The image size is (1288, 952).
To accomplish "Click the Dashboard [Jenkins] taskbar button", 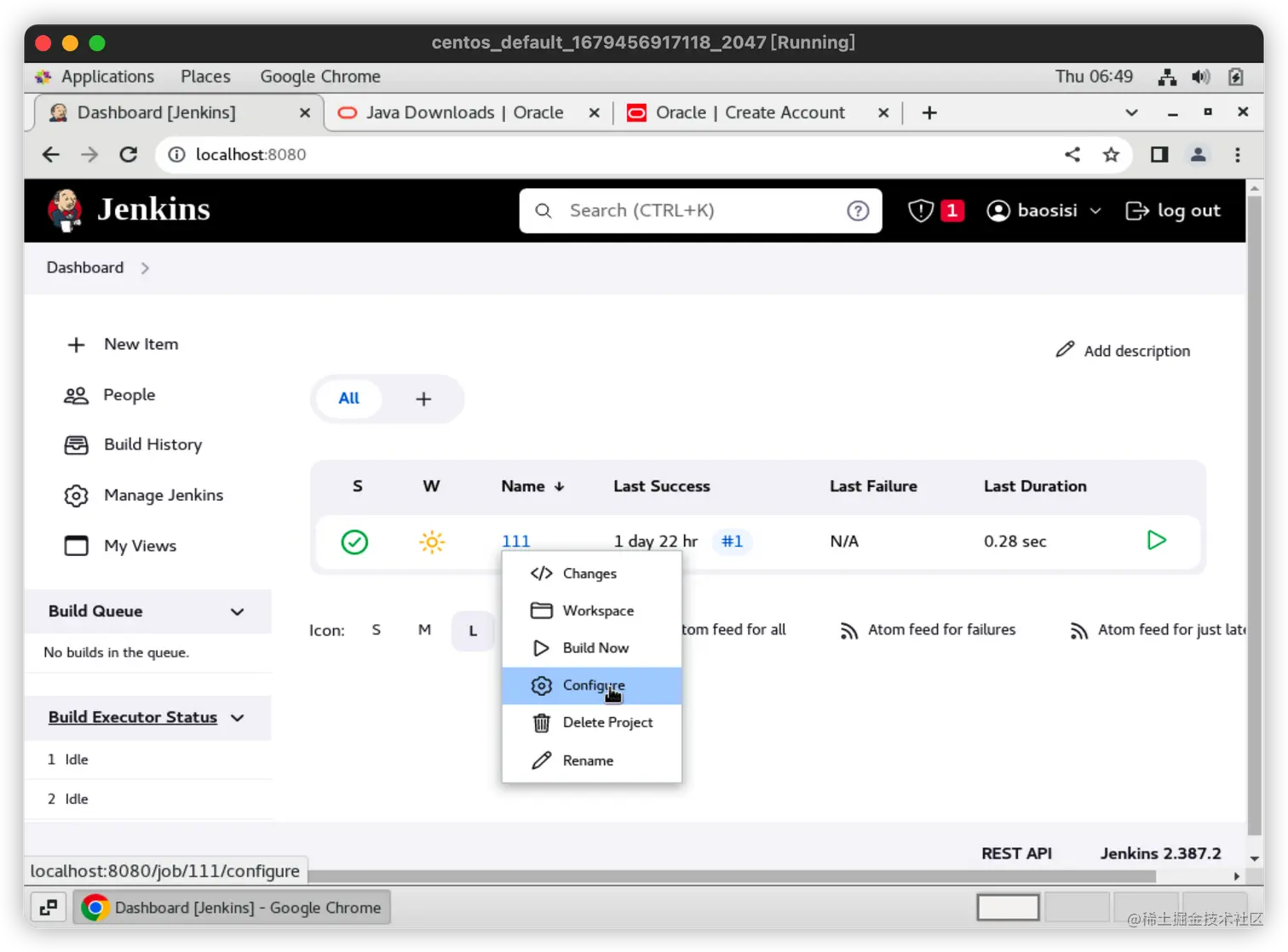I will (x=232, y=908).
